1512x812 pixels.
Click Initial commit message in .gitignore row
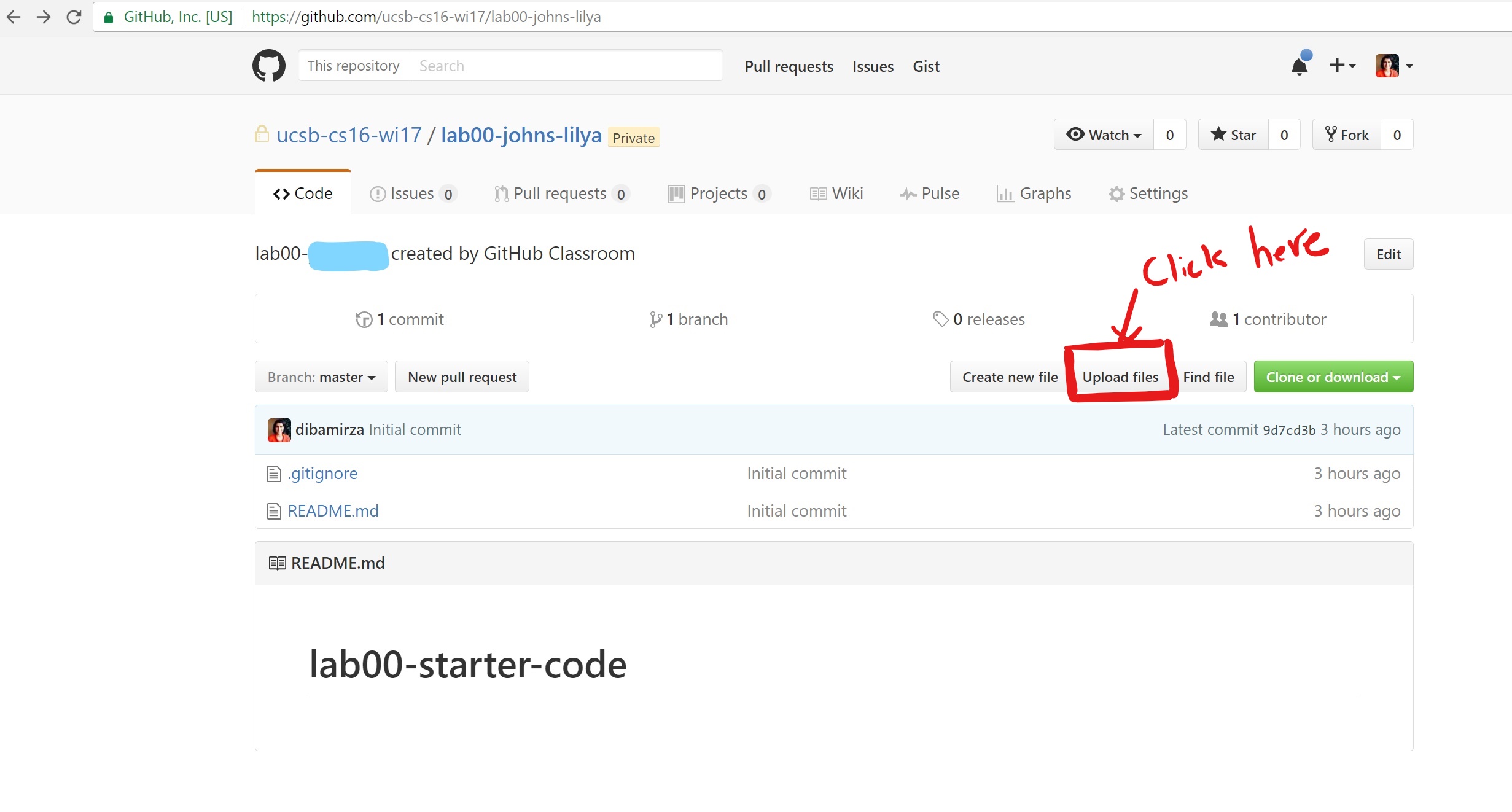tap(797, 474)
